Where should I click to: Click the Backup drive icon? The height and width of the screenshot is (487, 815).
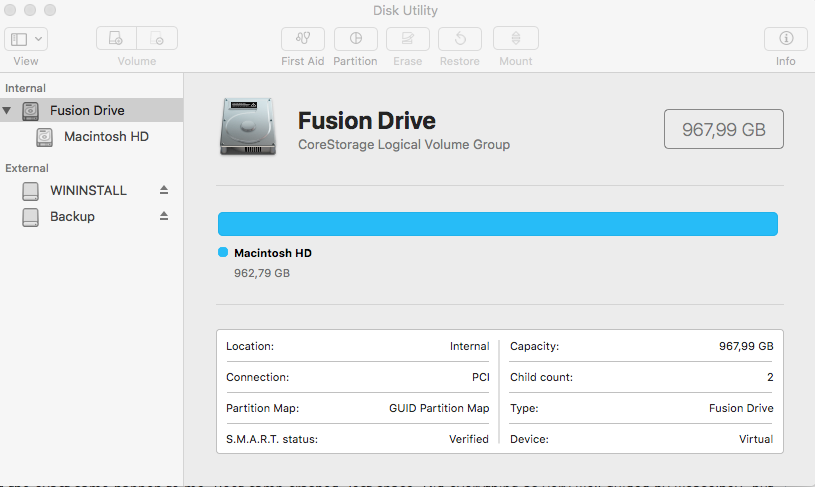coord(31,217)
